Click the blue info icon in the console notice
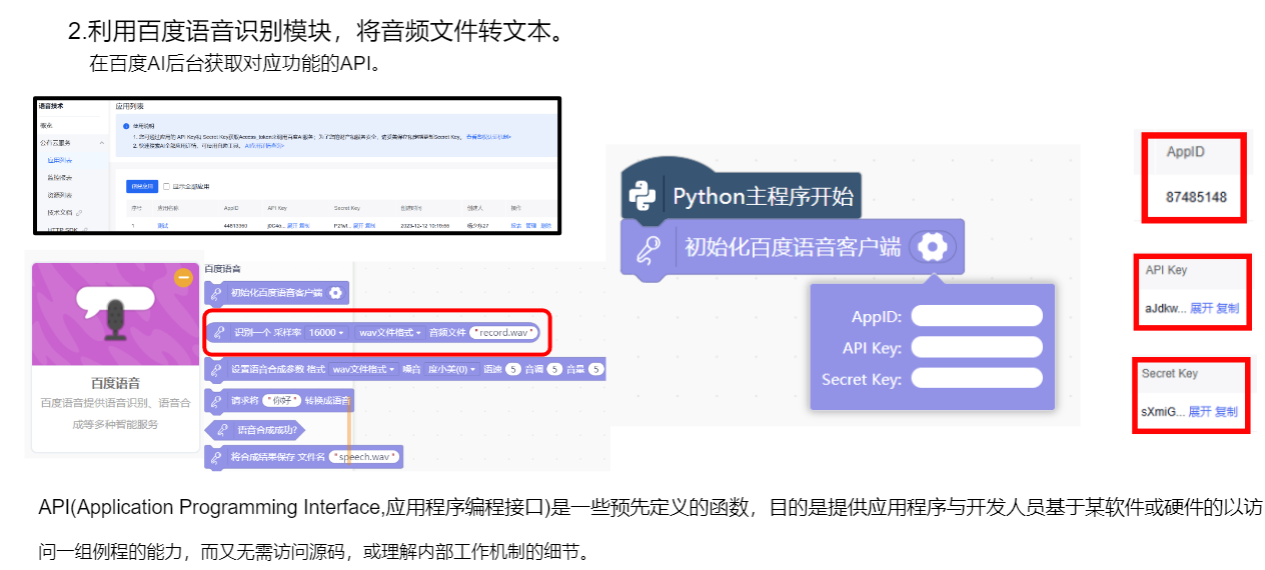Image resolution: width=1265 pixels, height=570 pixels. [x=124, y=126]
